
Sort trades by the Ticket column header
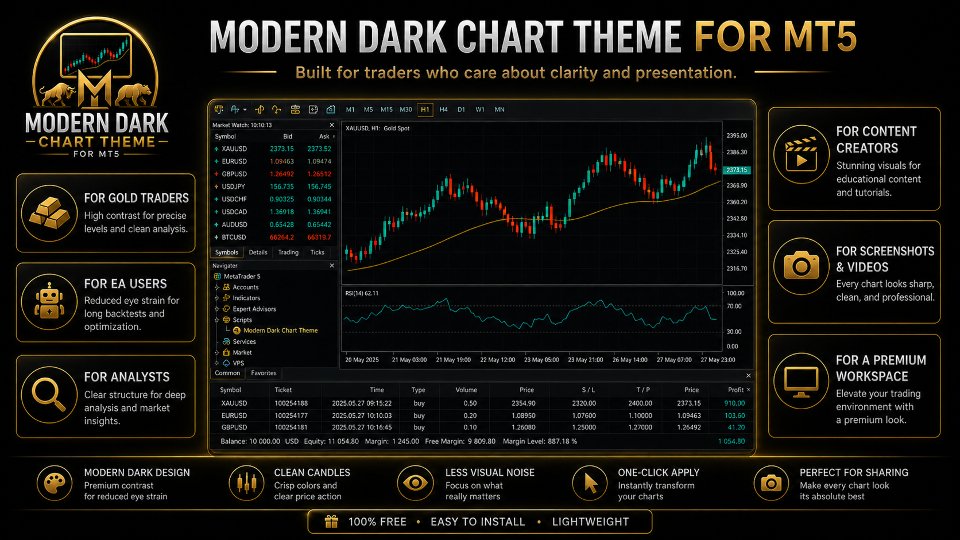coord(283,389)
